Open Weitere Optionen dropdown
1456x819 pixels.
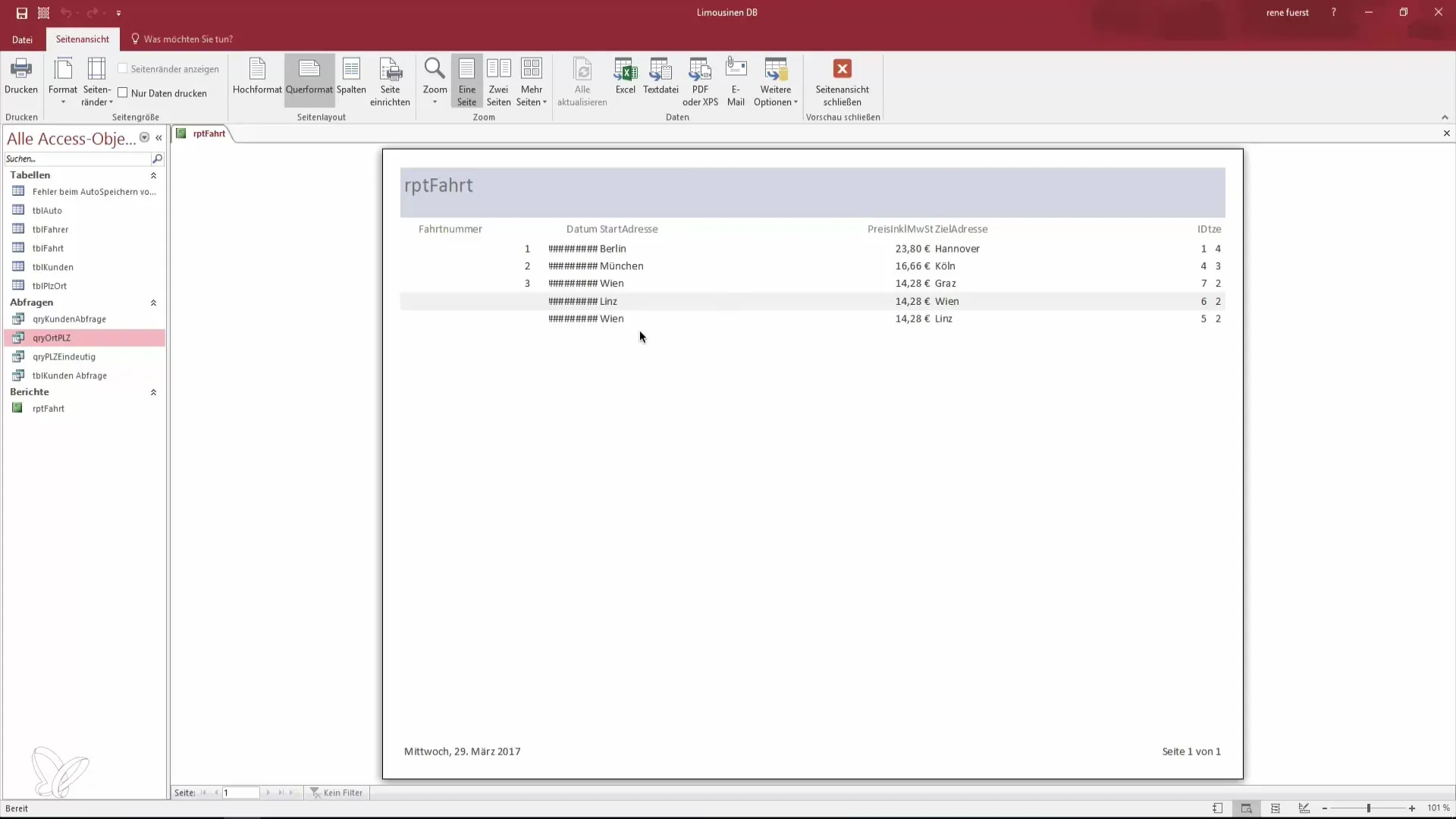(775, 81)
